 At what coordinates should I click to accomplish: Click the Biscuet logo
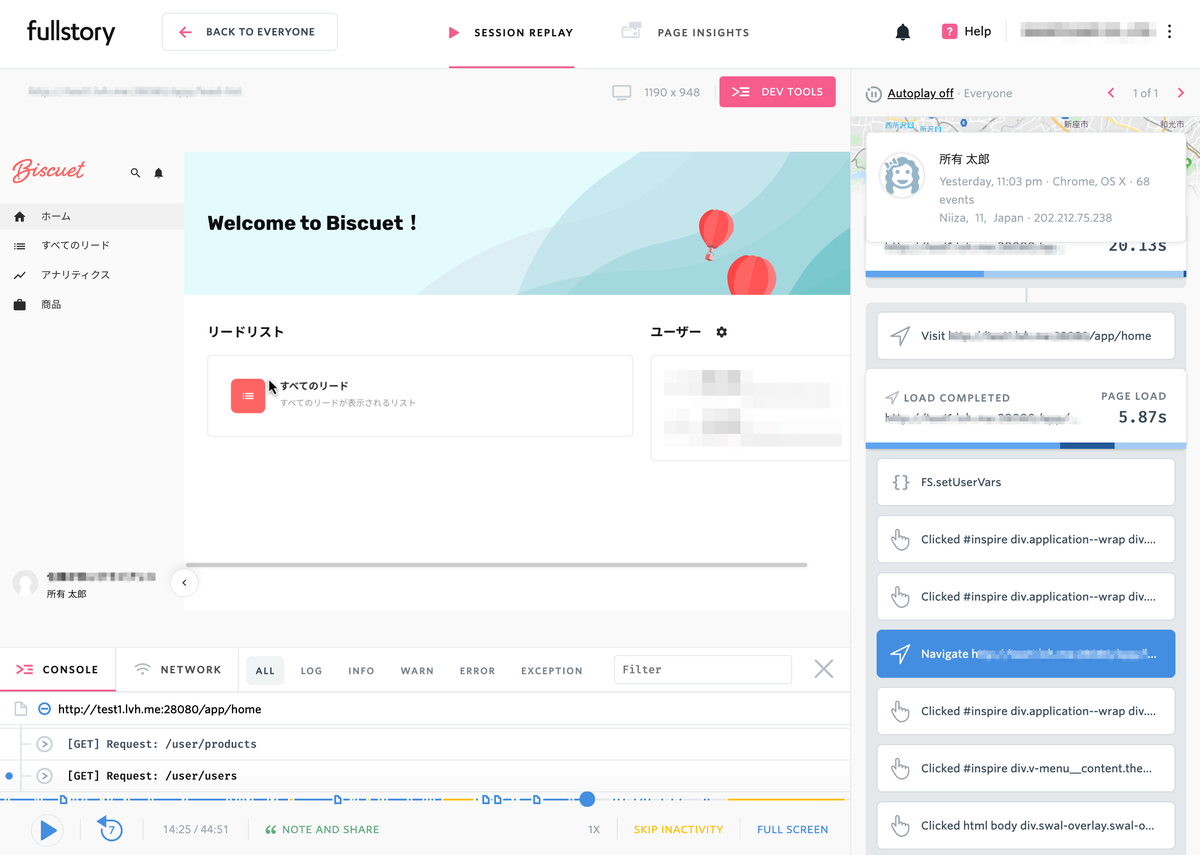(x=49, y=171)
